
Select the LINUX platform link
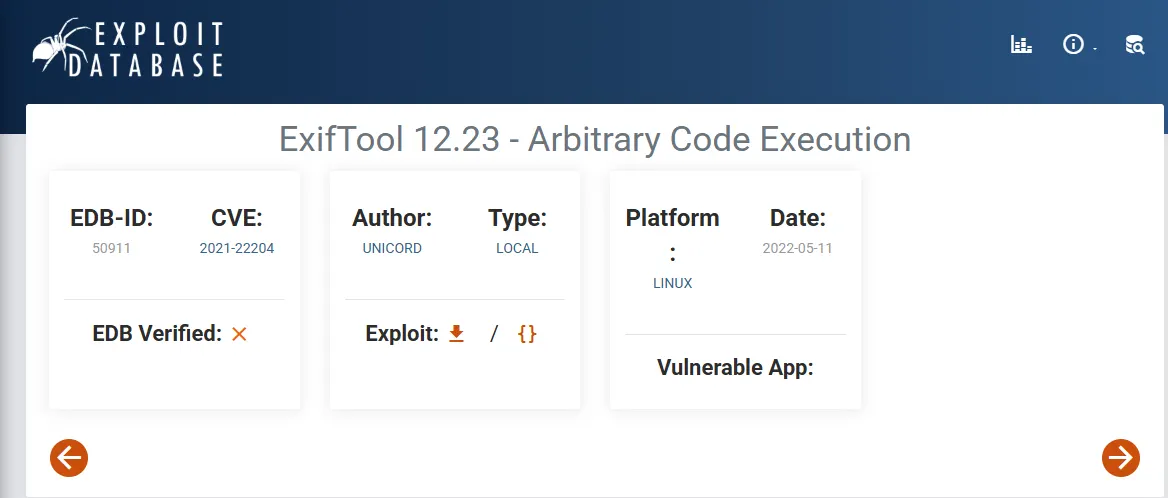click(672, 283)
